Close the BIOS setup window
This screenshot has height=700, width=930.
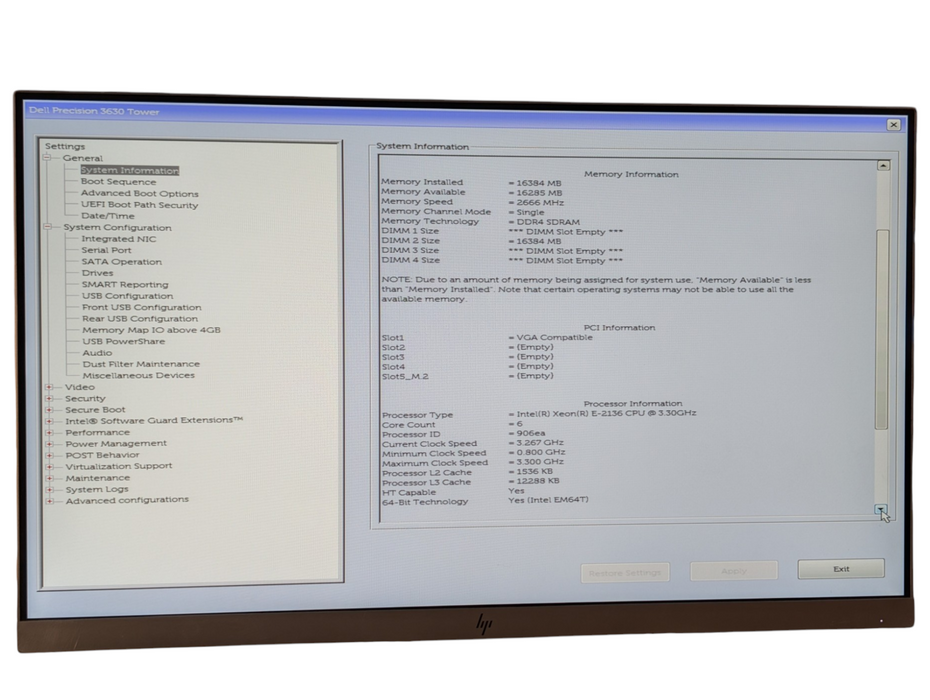[x=893, y=125]
